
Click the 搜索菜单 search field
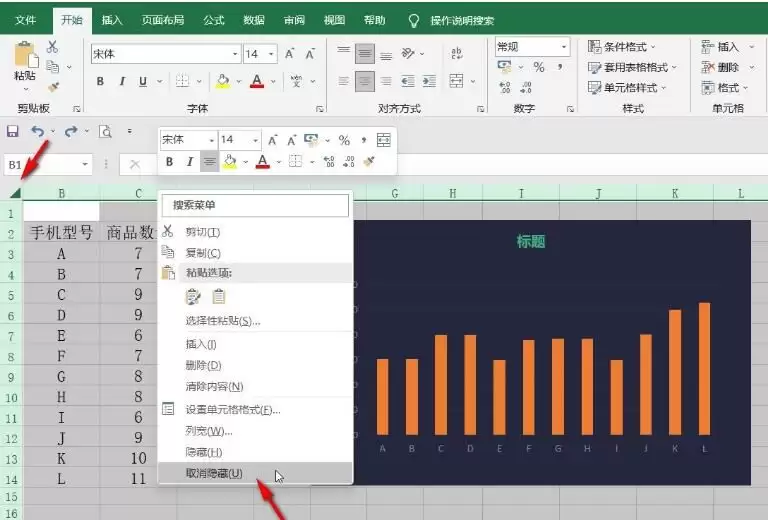pos(255,205)
